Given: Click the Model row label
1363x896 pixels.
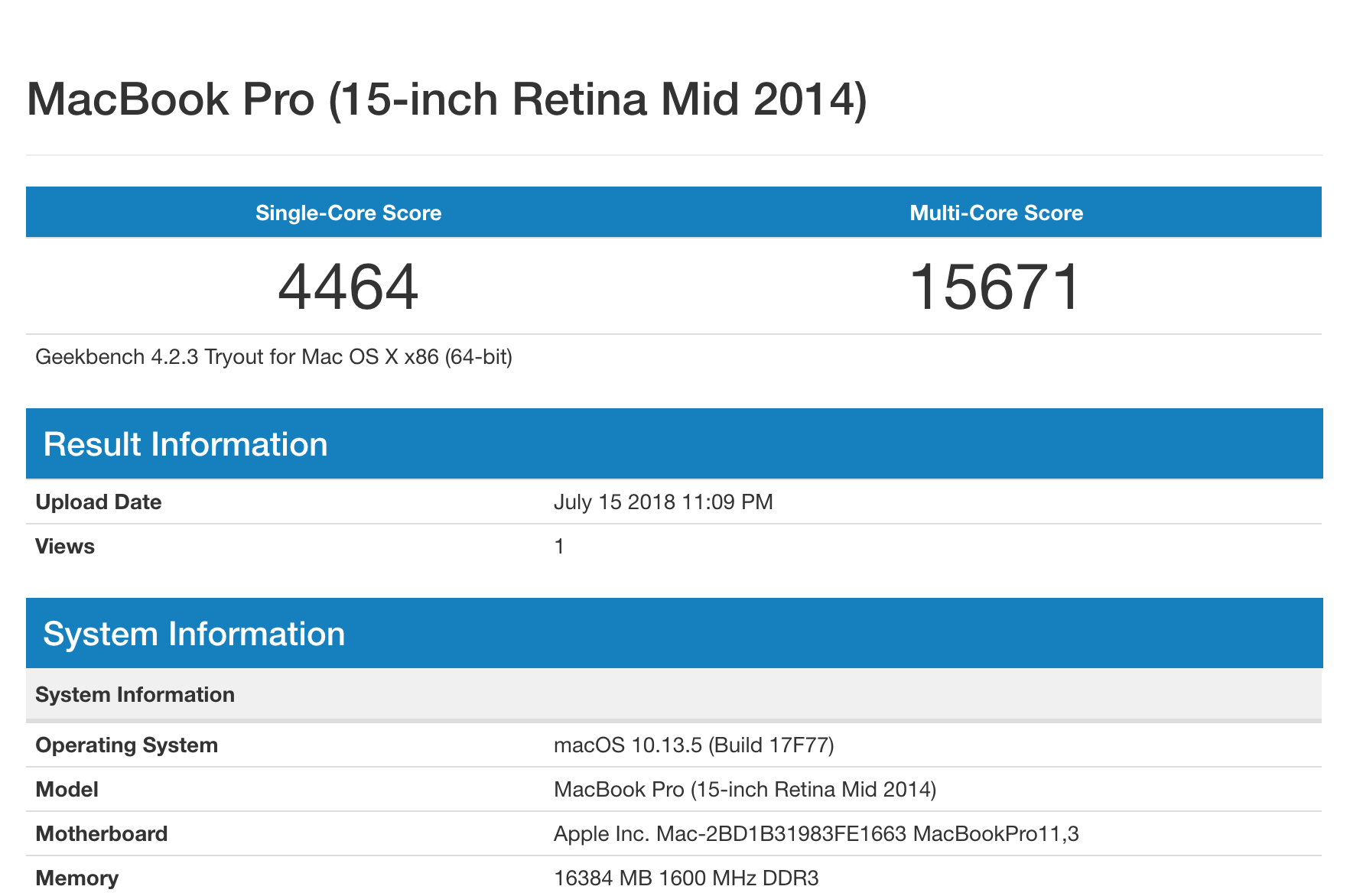Looking at the screenshot, I should click(x=67, y=790).
